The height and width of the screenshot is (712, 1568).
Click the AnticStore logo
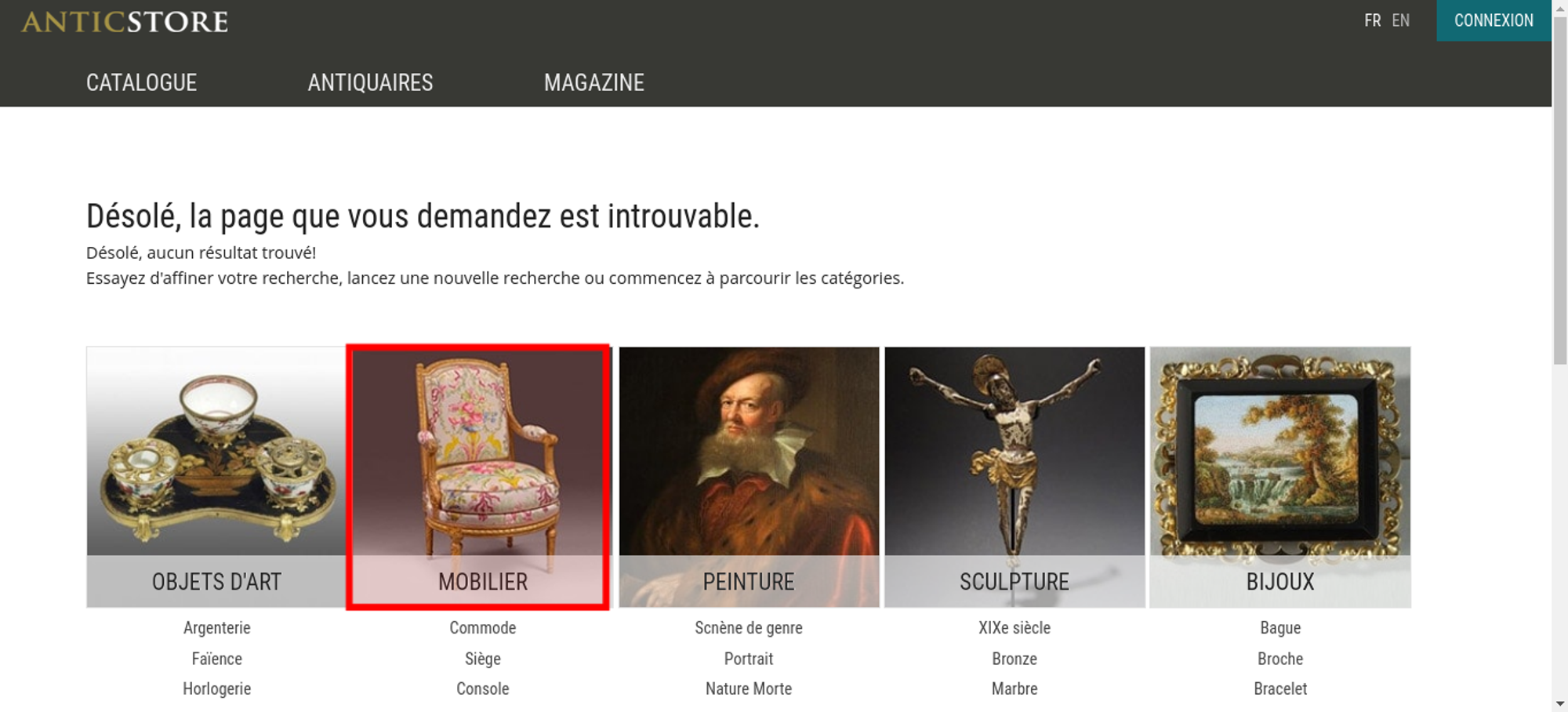125,22
